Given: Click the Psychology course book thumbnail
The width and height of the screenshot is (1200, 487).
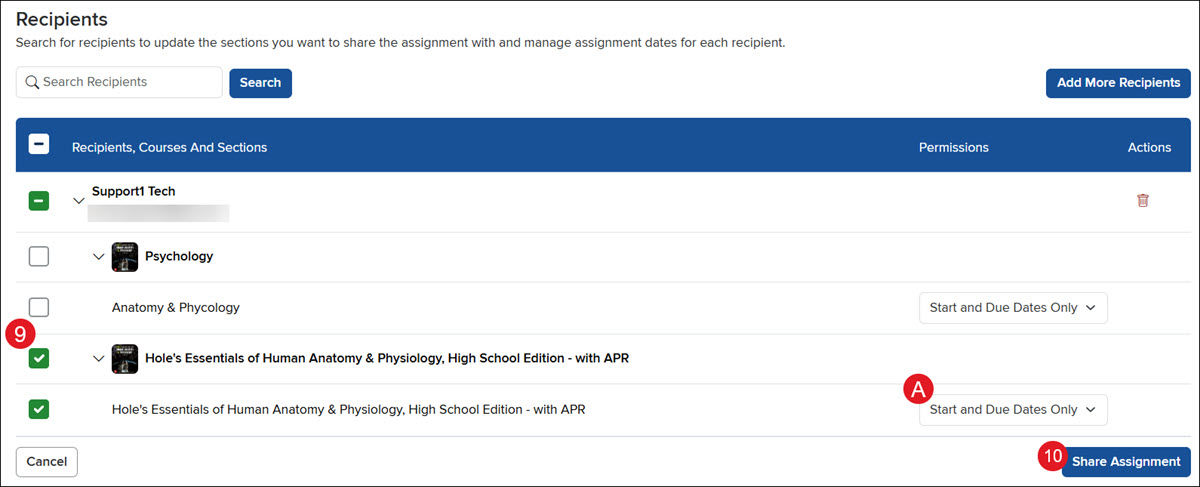Looking at the screenshot, I should [x=125, y=257].
